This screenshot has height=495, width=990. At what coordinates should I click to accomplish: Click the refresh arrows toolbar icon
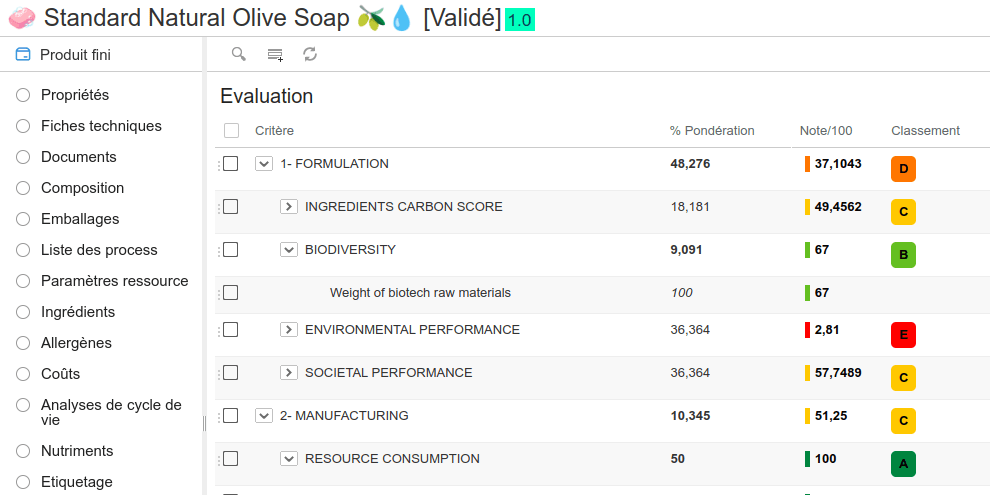click(310, 54)
